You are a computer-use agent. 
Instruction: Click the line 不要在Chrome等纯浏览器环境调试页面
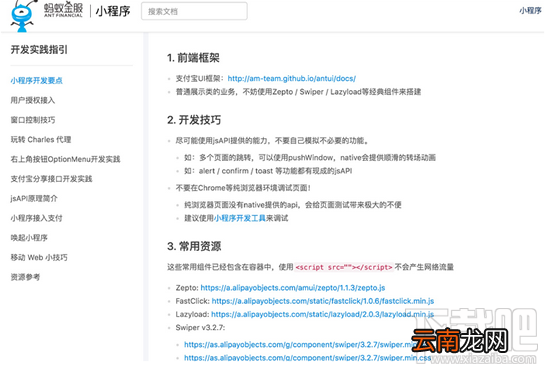click(x=243, y=188)
